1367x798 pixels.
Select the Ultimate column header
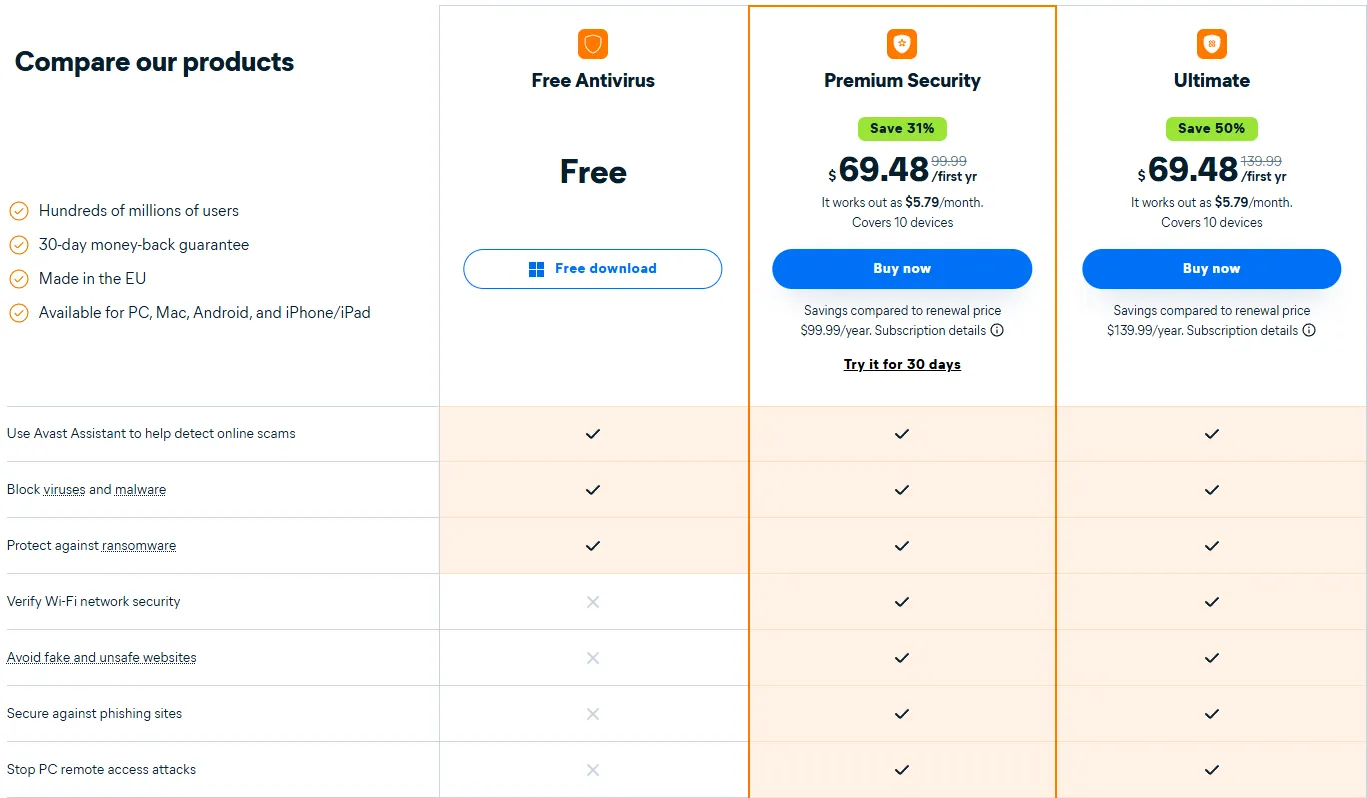click(x=1211, y=80)
